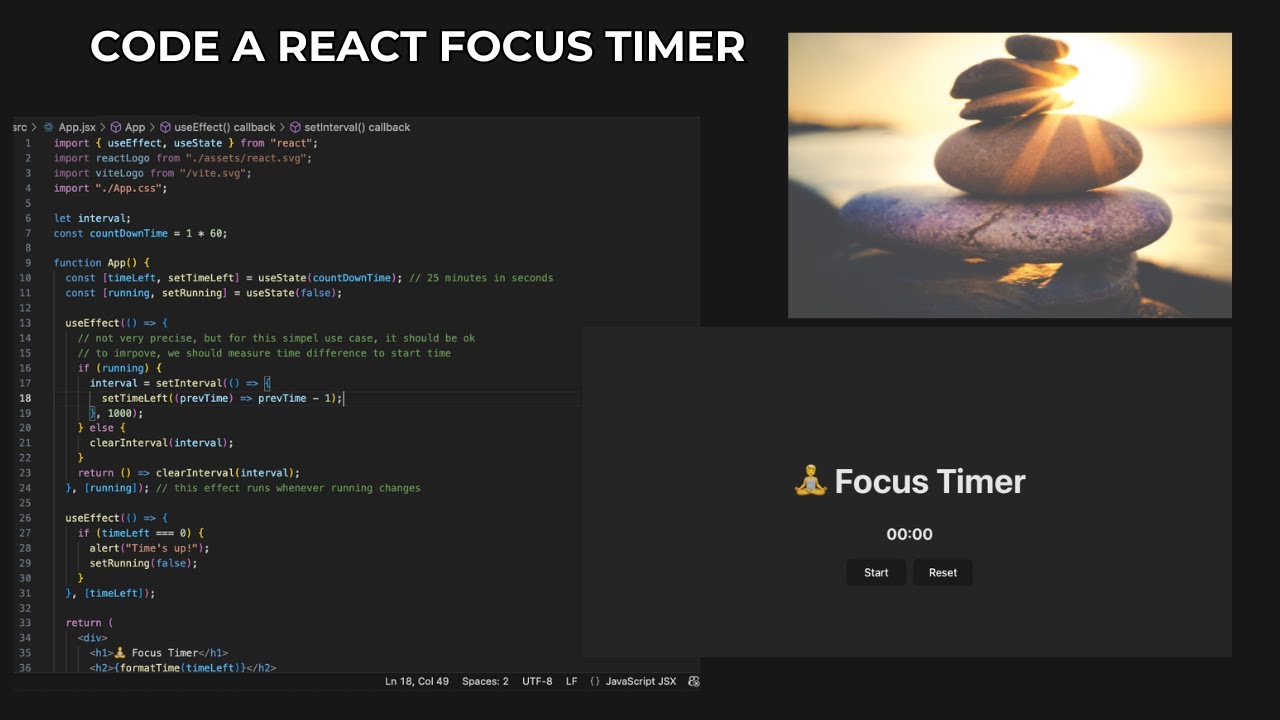Open the src folder breadcrumb
Screen dimensions: 1280x720
pyautogui.click(x=20, y=128)
